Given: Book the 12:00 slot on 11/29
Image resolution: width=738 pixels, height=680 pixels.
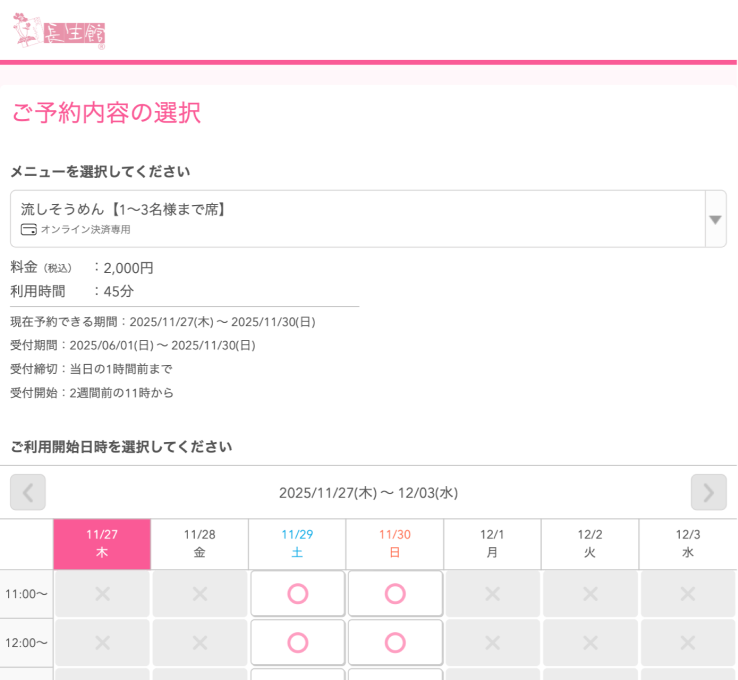Looking at the screenshot, I should [297, 642].
